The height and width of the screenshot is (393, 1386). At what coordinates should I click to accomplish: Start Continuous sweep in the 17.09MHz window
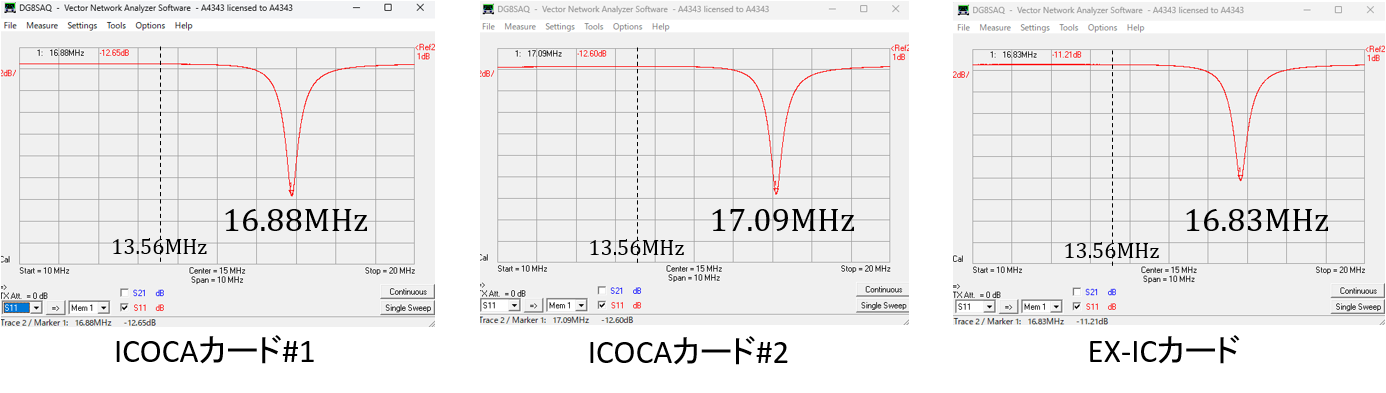click(x=882, y=290)
